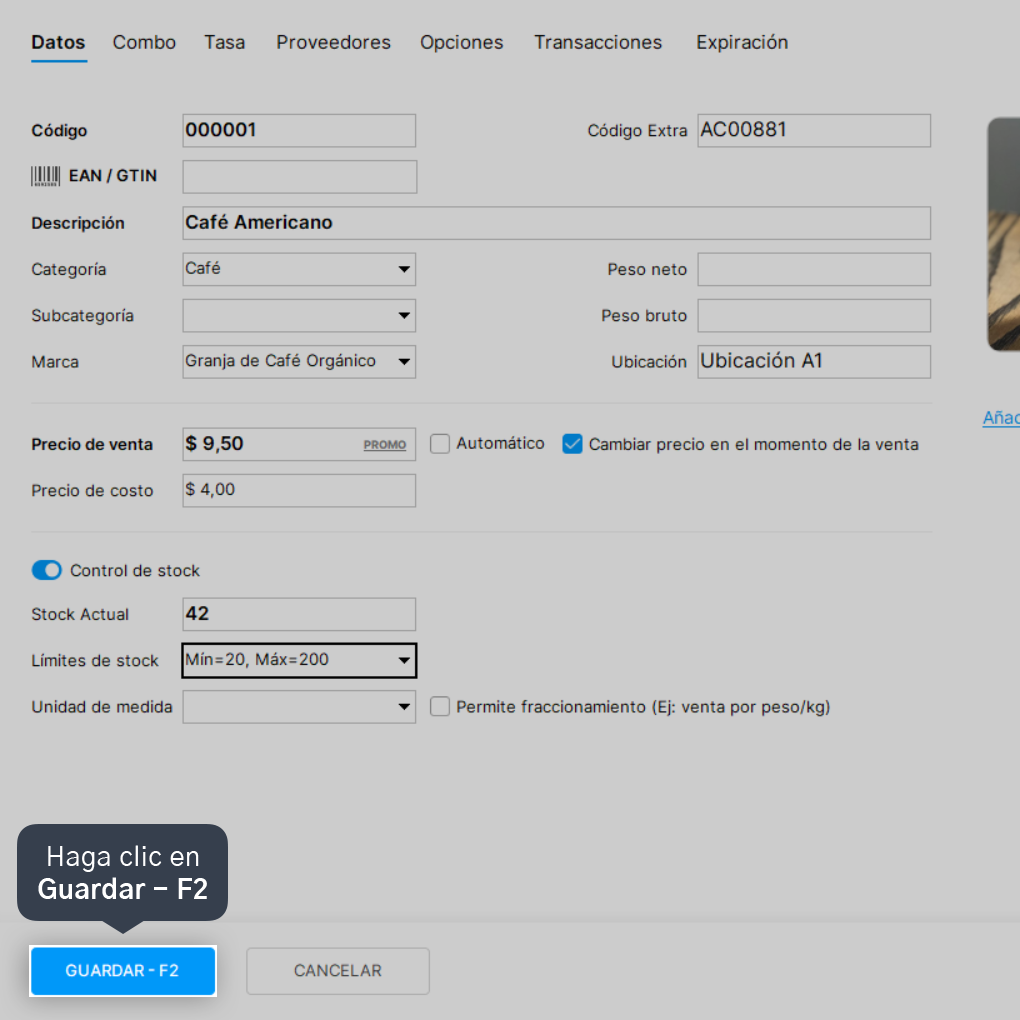Viewport: 1020px width, 1020px height.
Task: Click the Stock Actual field
Action: (x=299, y=614)
